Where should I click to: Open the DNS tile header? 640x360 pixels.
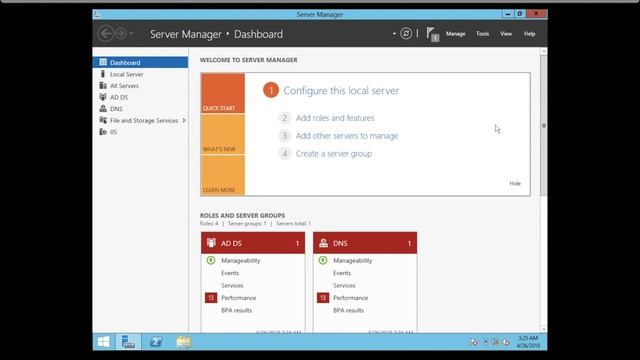365,243
